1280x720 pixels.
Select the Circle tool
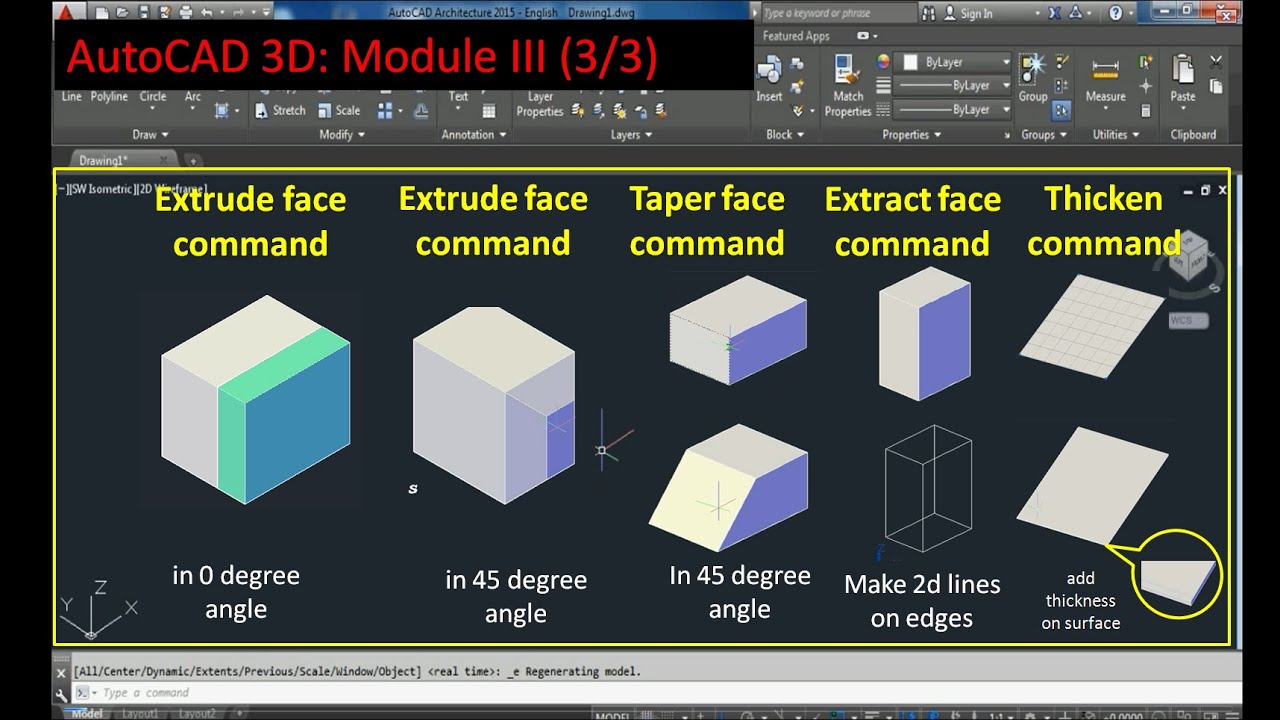click(x=153, y=97)
